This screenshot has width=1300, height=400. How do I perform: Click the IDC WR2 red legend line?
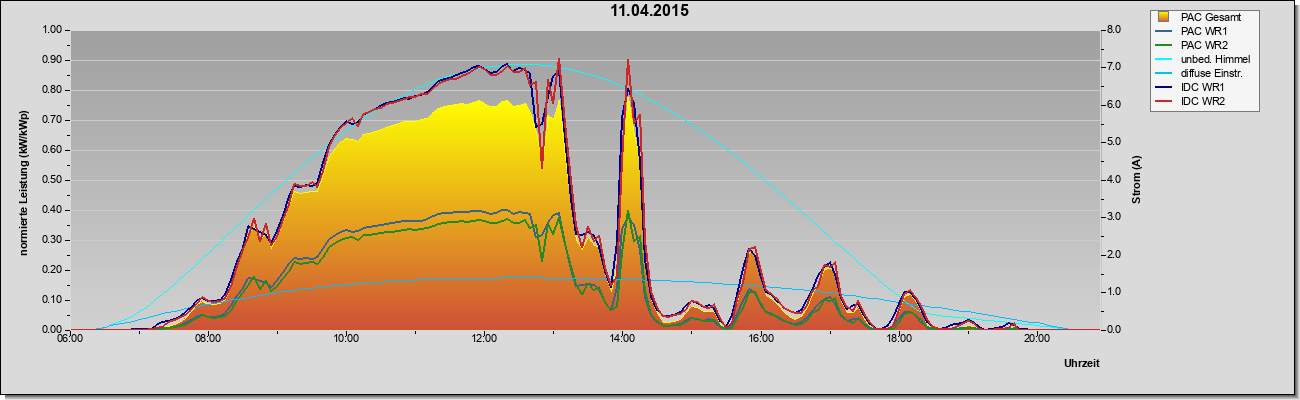pyautogui.click(x=1165, y=103)
